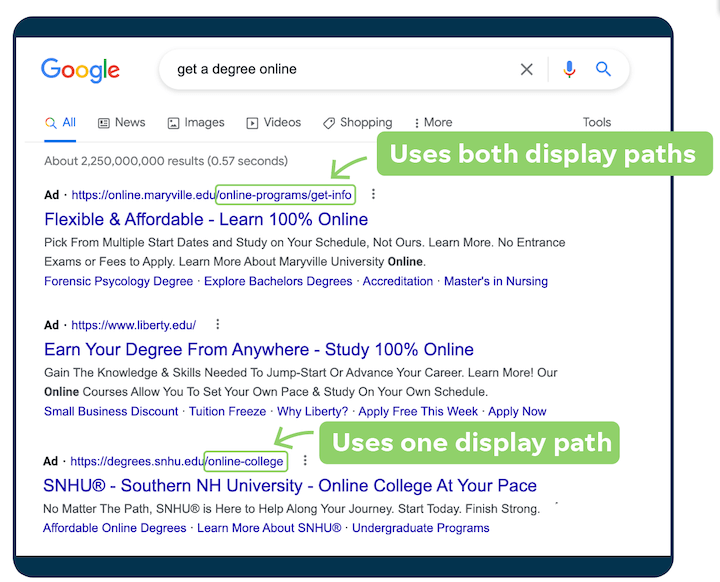Open Forensic Psycology Degree sitelink
This screenshot has height=582, width=720.
118,281
